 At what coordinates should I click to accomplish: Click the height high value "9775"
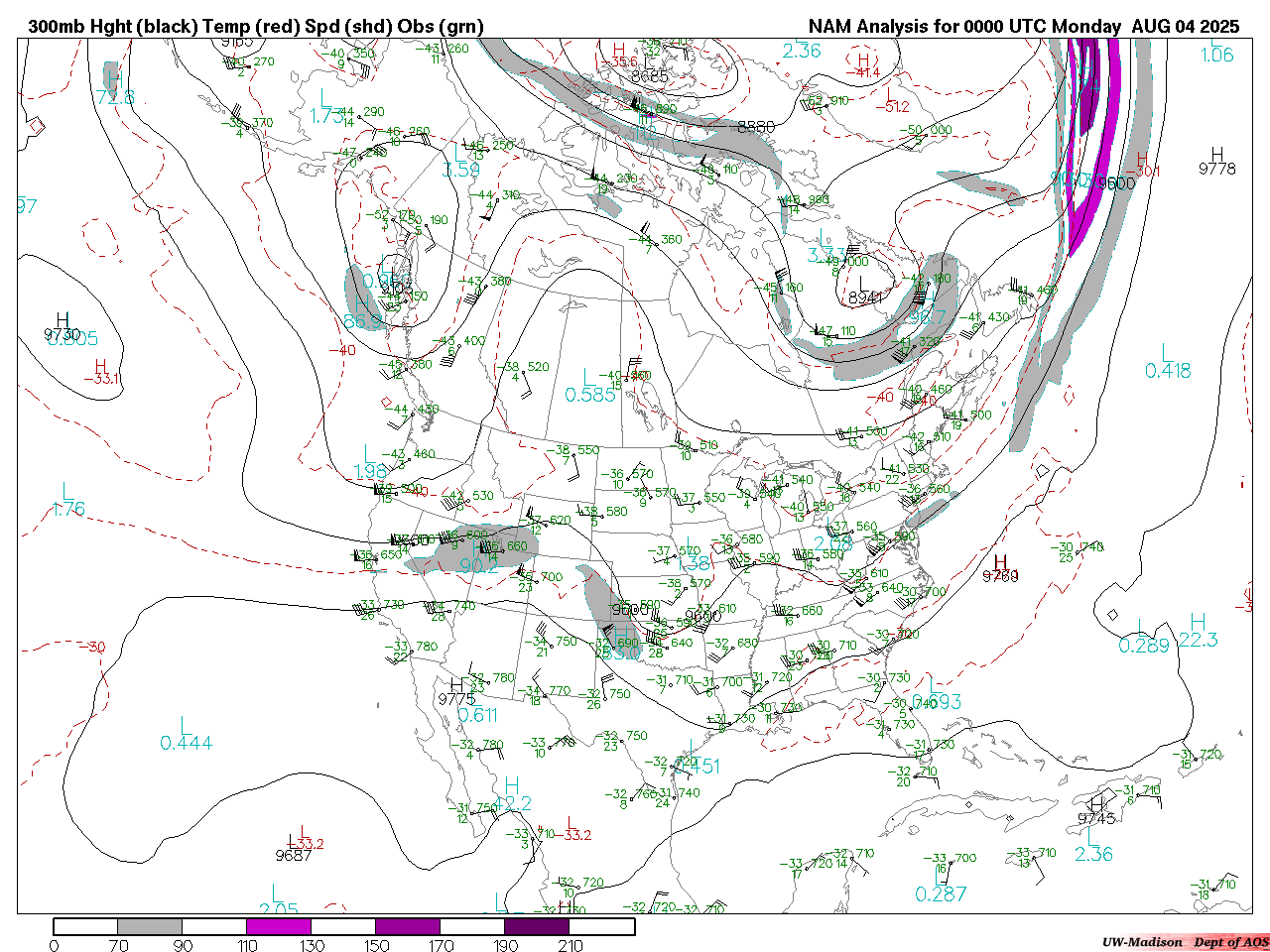tap(456, 699)
